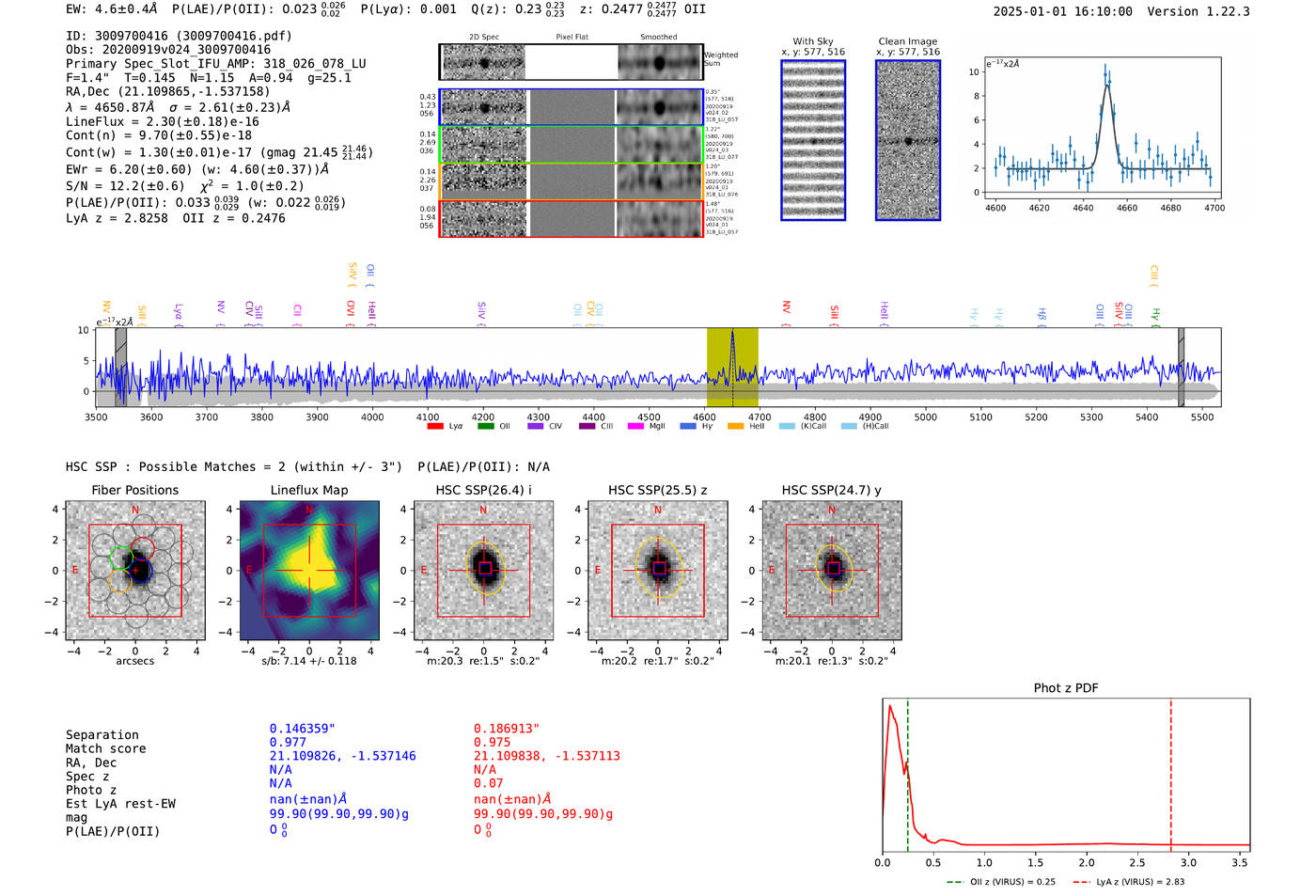Click red match score 0.975
Image resolution: width=1316 pixels, height=896 pixels.
click(492, 742)
